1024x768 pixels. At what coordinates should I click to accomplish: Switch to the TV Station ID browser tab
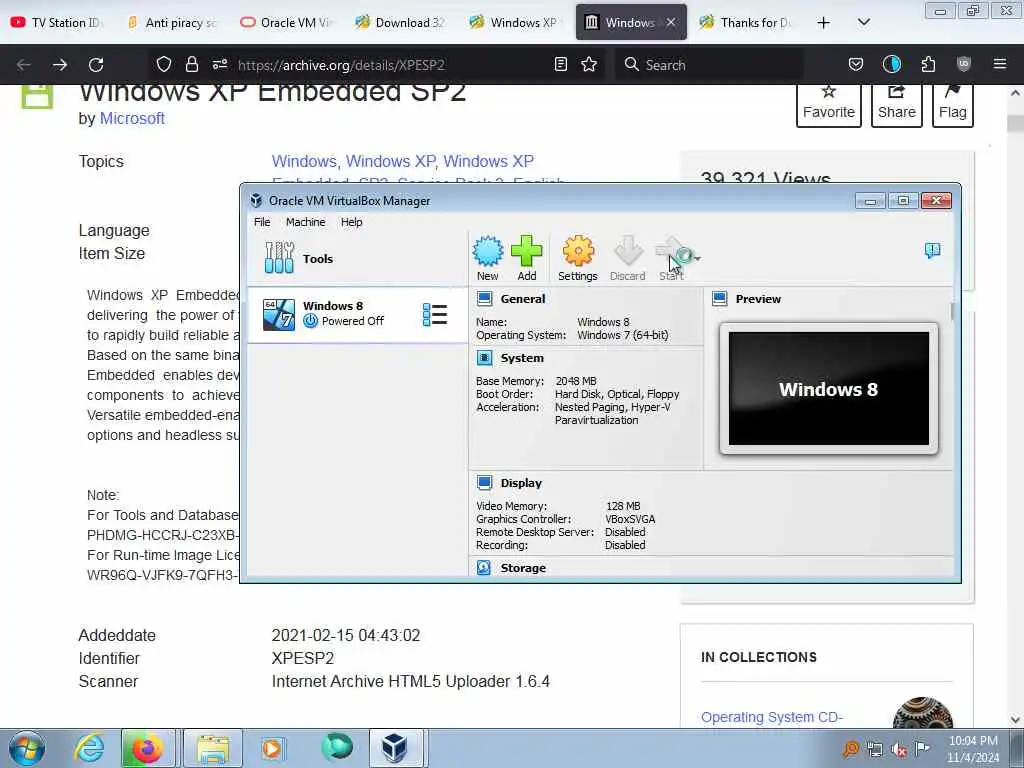pyautogui.click(x=57, y=23)
